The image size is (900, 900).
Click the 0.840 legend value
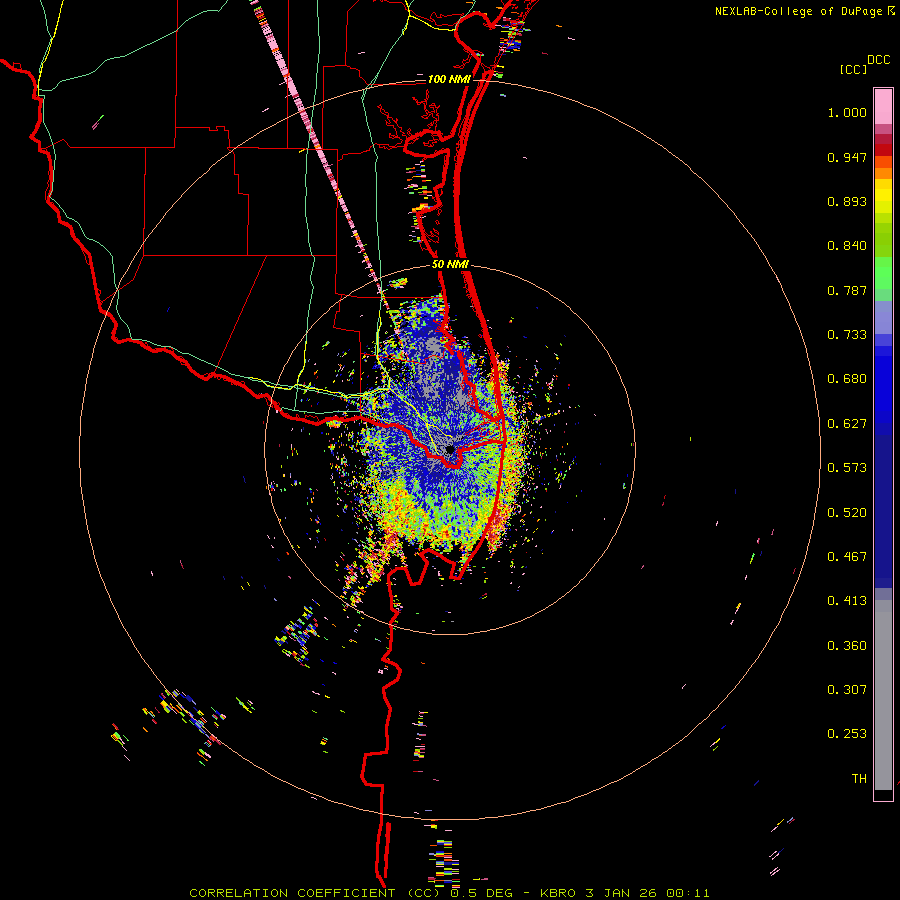tap(847, 246)
